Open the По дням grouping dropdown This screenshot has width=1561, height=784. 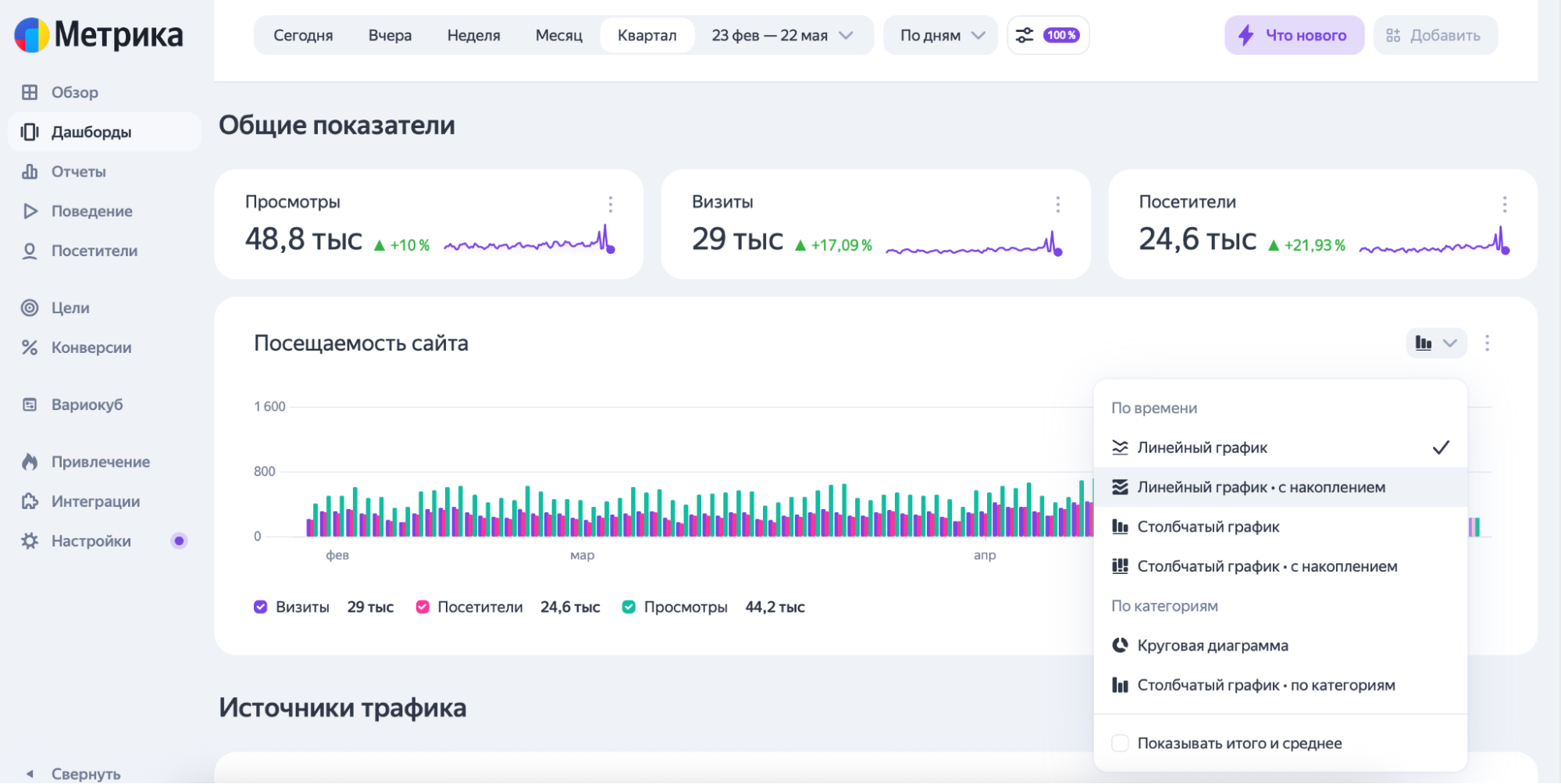(941, 35)
